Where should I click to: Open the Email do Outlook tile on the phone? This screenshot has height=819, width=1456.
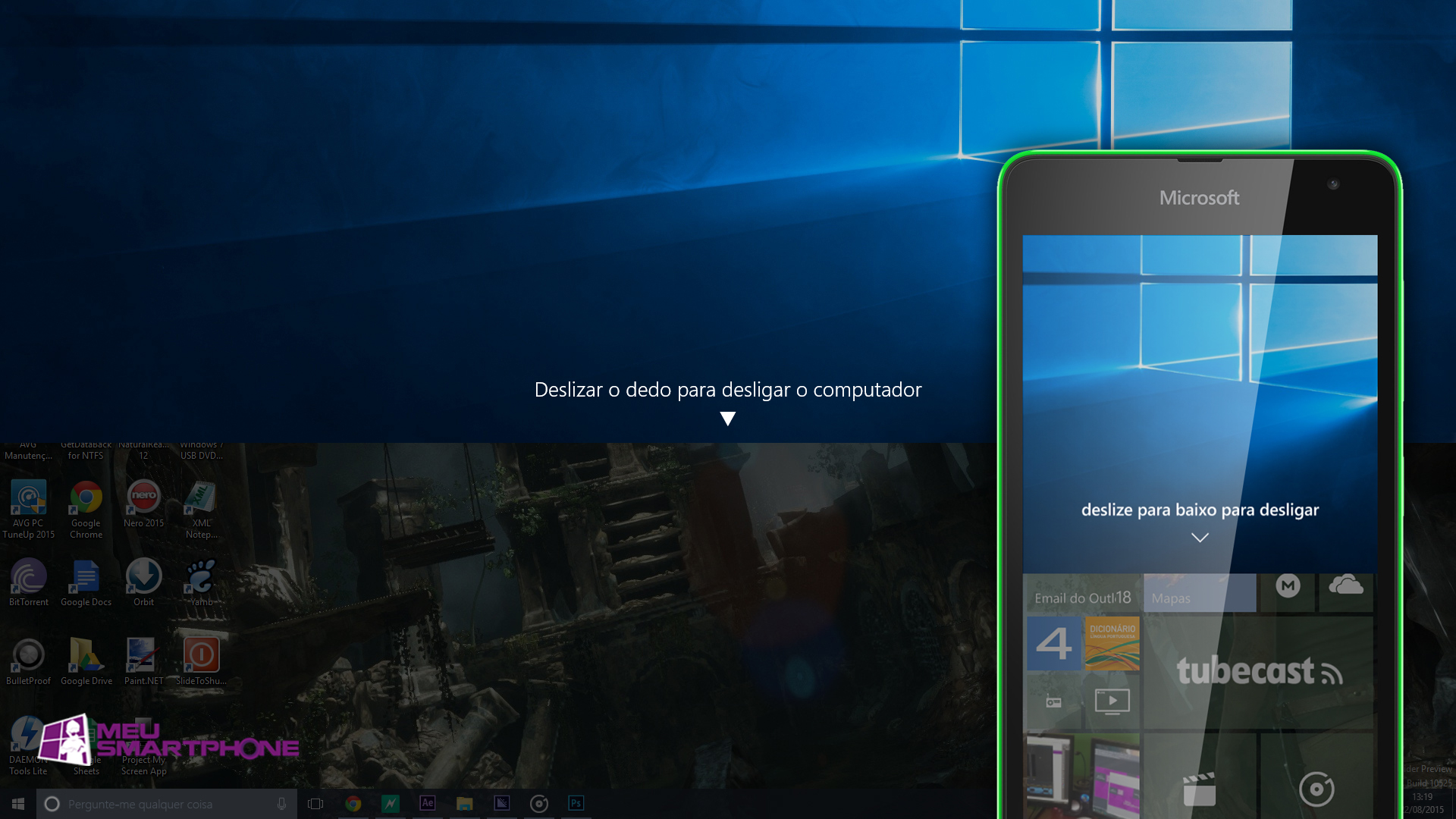(x=1083, y=593)
